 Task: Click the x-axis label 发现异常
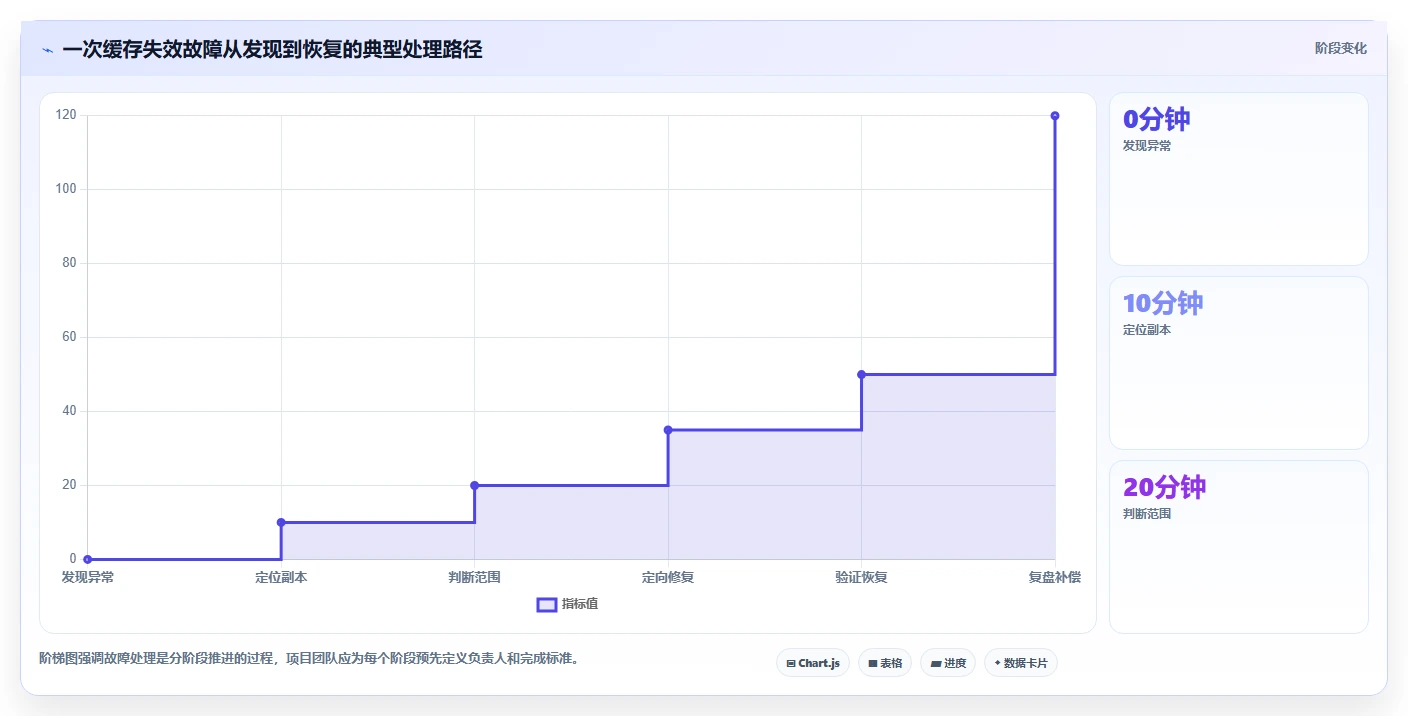tap(88, 577)
